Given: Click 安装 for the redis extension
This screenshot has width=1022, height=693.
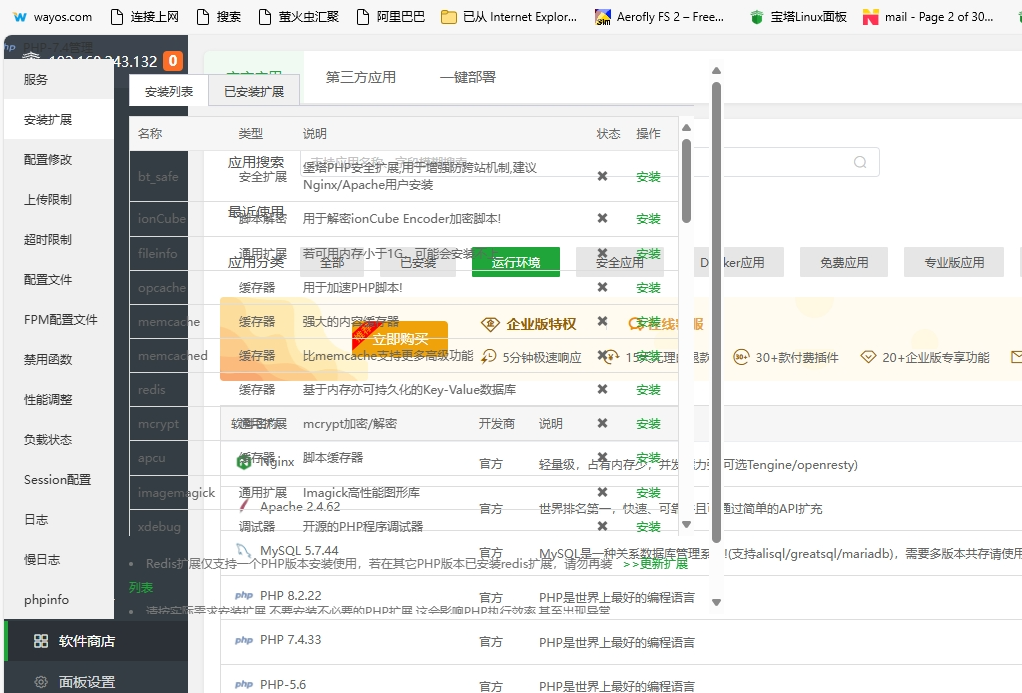Looking at the screenshot, I should tap(649, 390).
